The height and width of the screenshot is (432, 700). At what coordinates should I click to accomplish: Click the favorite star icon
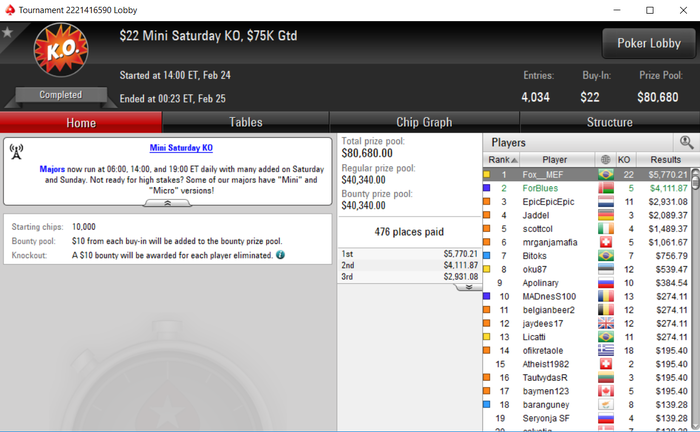click(7, 32)
